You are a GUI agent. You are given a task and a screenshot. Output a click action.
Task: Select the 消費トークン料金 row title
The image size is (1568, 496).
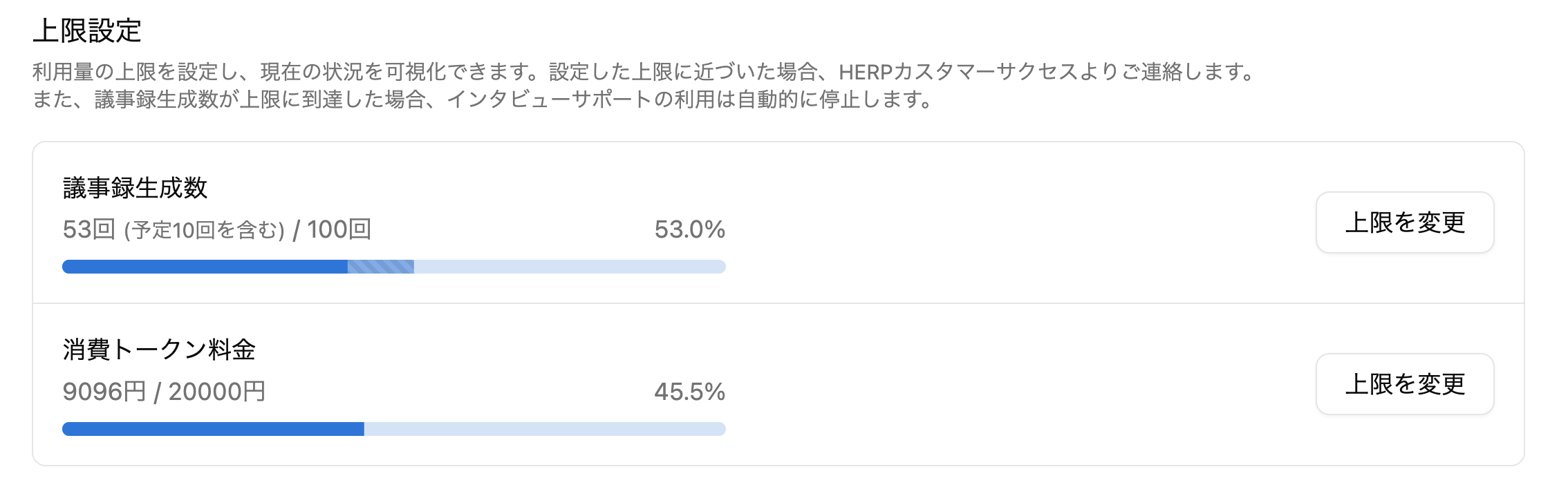click(x=159, y=350)
